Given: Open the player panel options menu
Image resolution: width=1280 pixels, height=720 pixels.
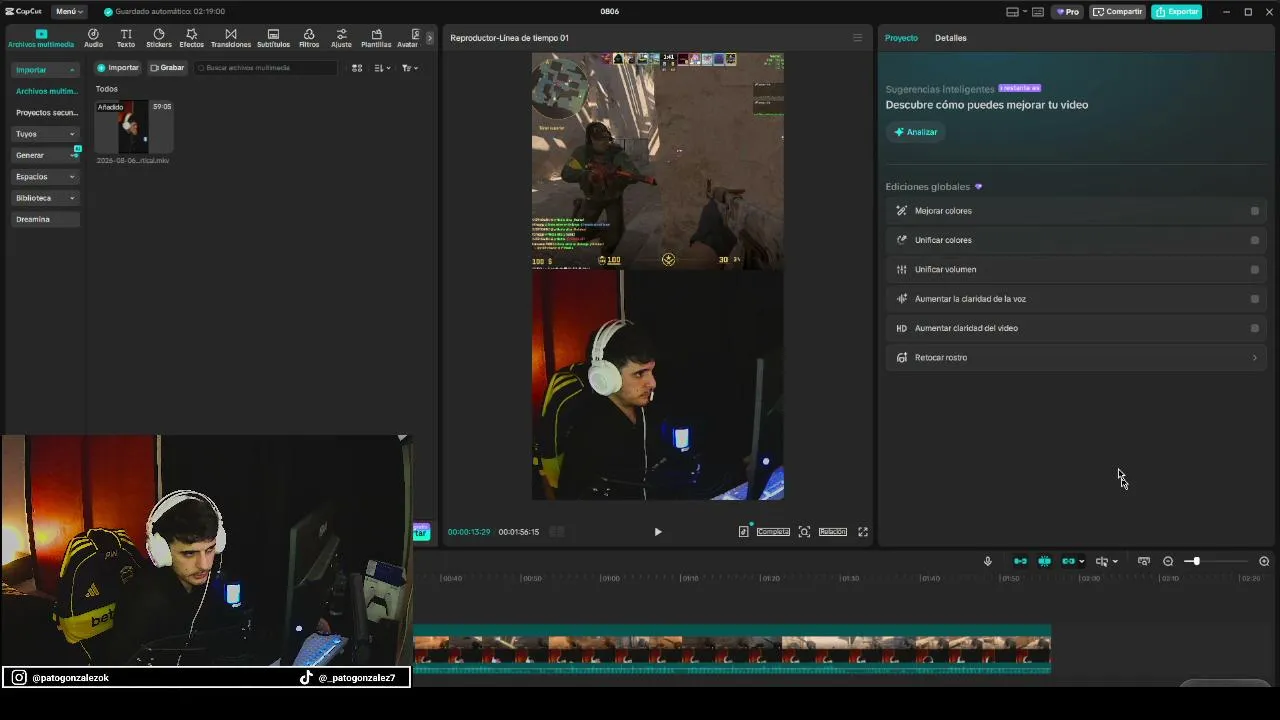Looking at the screenshot, I should point(857,38).
